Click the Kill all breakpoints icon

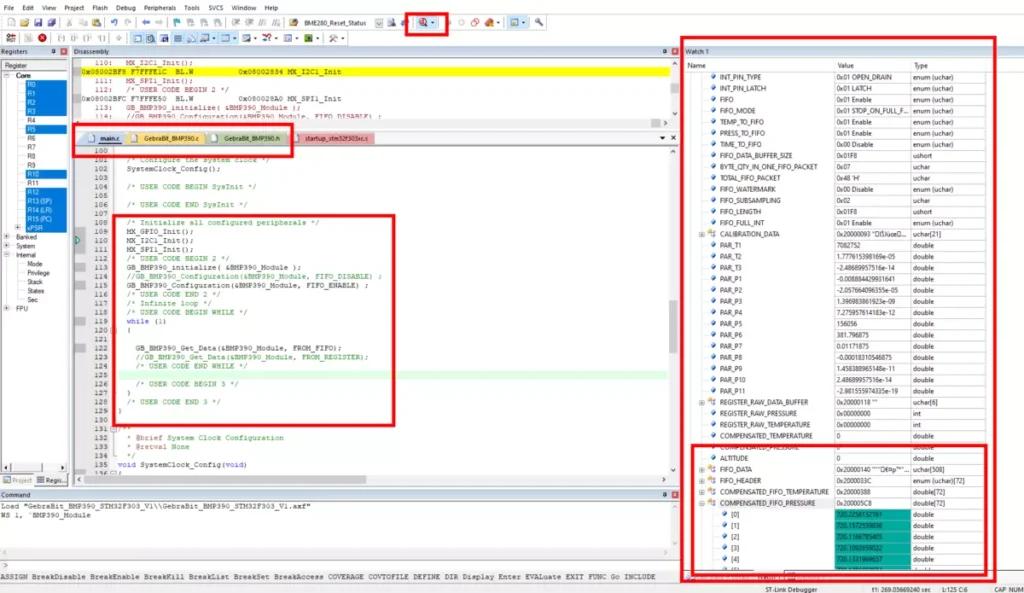point(488,23)
